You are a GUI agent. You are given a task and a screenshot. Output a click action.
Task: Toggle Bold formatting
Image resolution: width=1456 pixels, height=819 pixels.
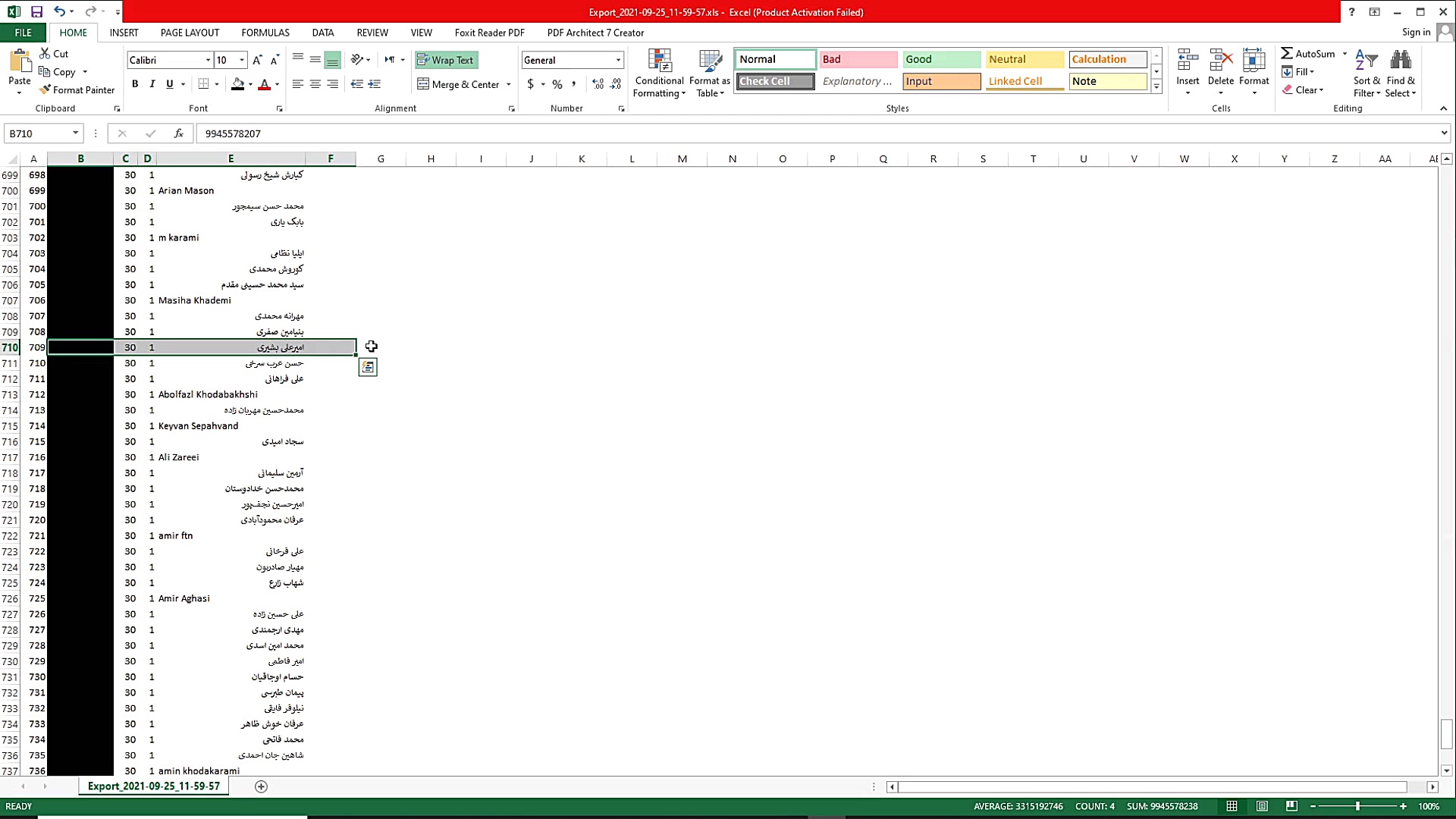pyautogui.click(x=135, y=84)
